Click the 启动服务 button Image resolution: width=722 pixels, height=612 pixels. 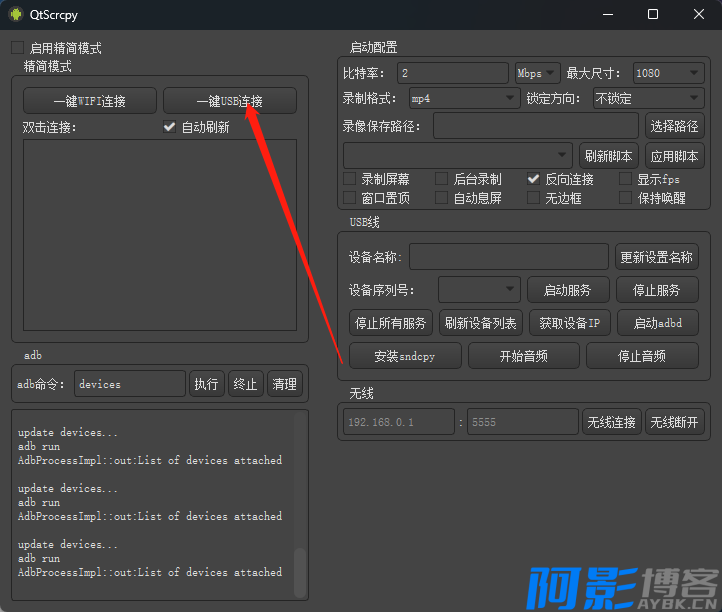coord(568,290)
